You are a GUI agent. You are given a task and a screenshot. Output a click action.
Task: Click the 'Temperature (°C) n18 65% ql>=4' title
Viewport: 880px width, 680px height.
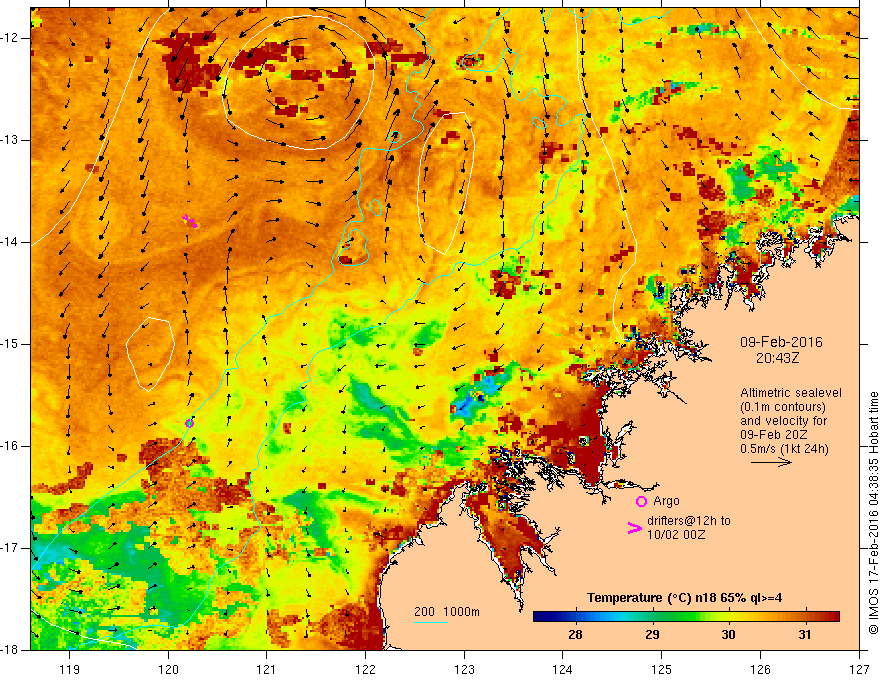pos(685,598)
